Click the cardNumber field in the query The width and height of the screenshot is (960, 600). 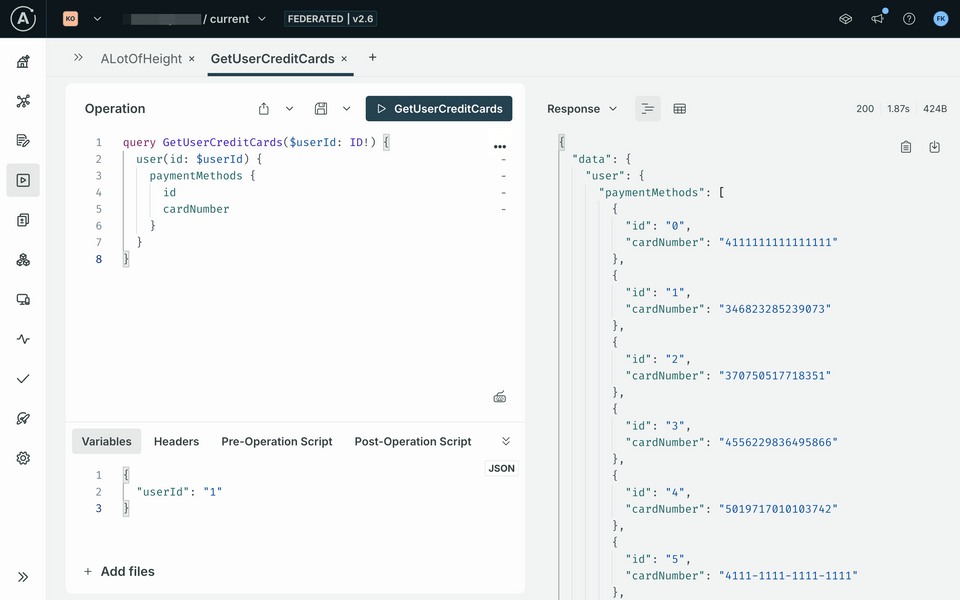coord(196,209)
